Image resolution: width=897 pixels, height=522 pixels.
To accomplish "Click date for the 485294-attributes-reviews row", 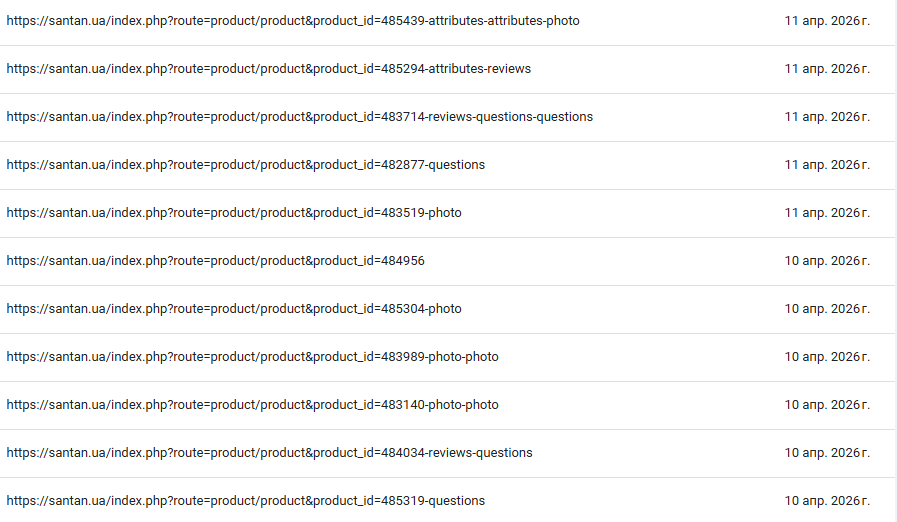I will coord(827,69).
